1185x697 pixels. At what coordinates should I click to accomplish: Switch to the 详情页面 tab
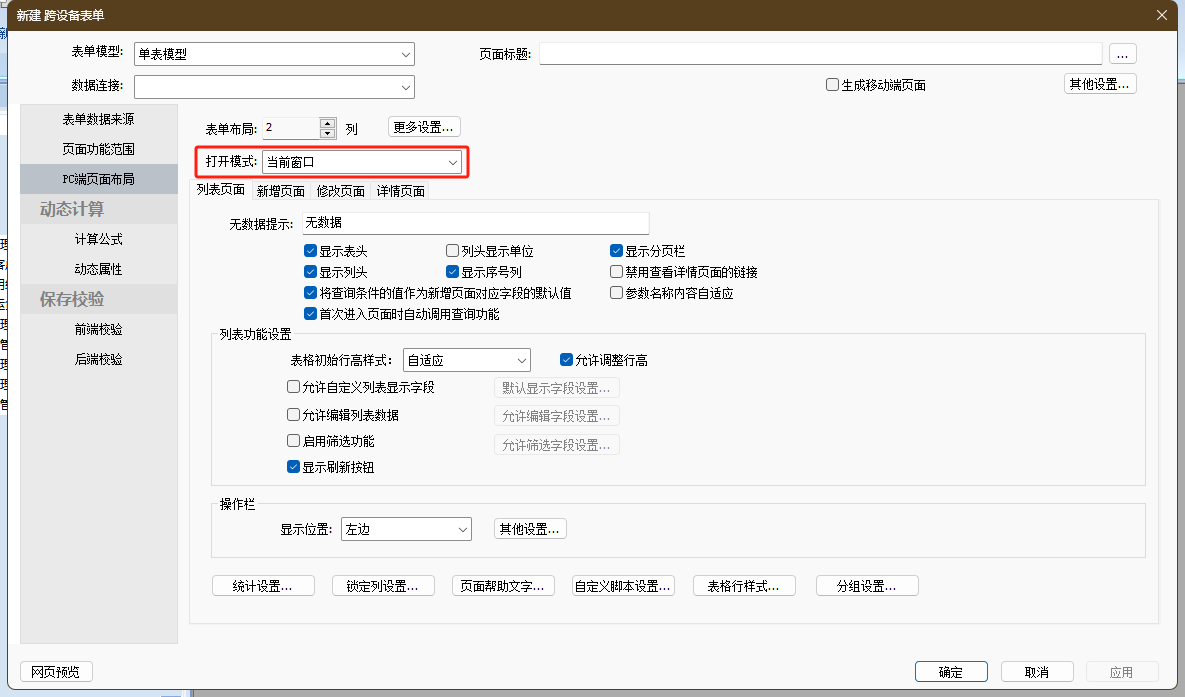400,191
